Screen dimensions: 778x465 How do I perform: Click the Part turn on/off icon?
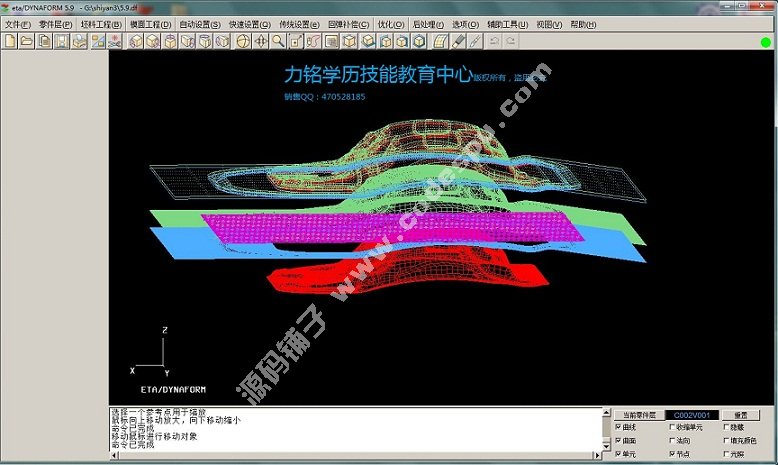pyautogui.click(x=98, y=41)
